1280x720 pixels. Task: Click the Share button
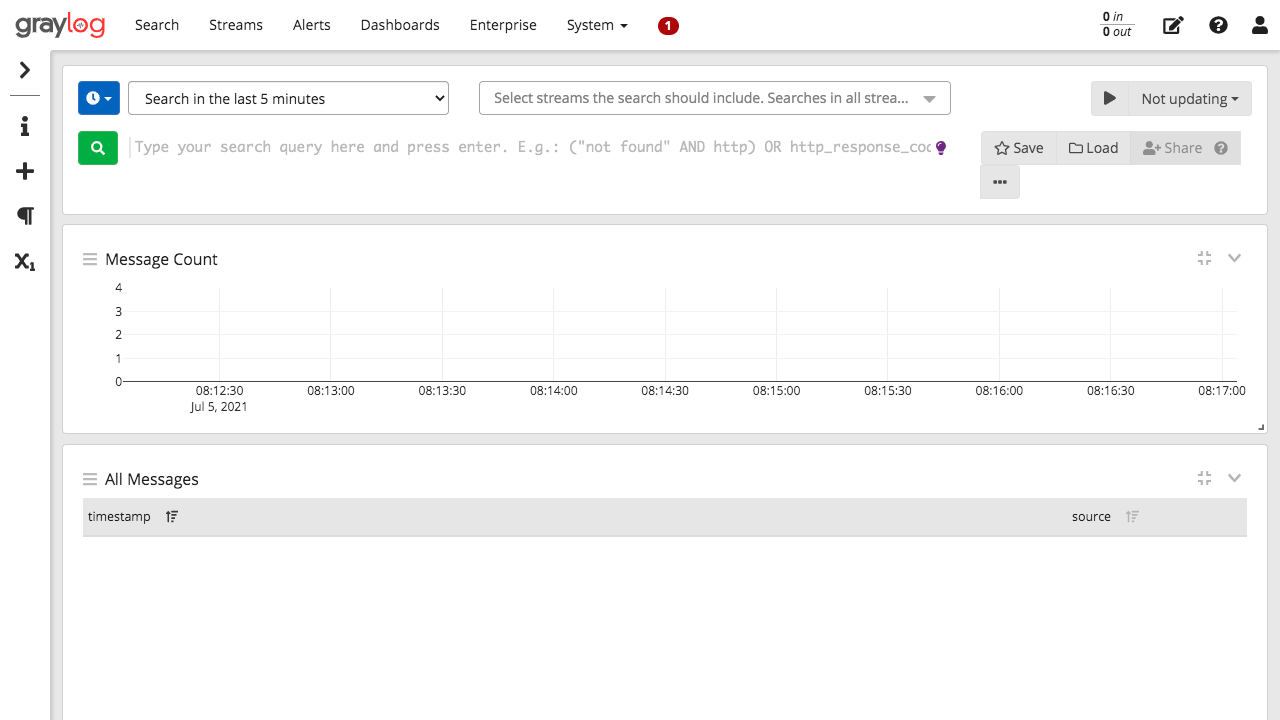click(1172, 148)
